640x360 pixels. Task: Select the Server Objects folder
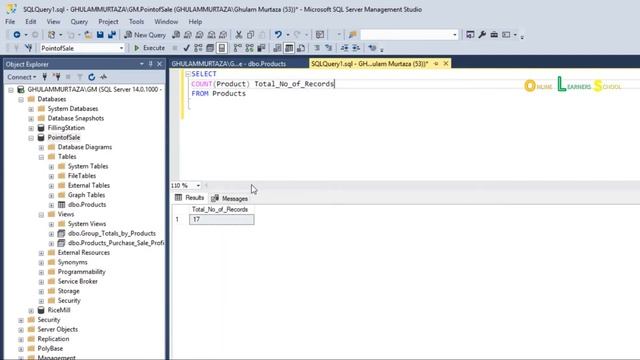[x=58, y=329]
